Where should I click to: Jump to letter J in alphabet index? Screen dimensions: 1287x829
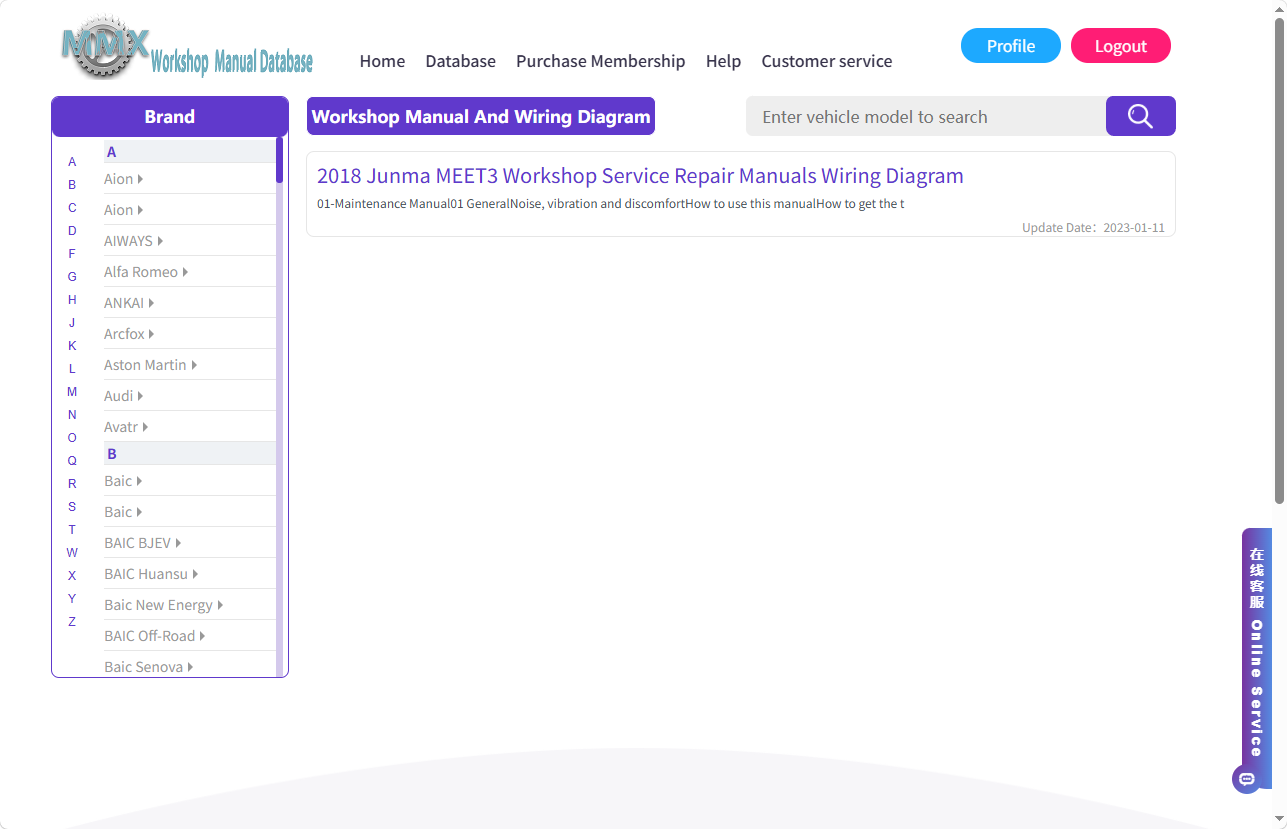point(72,323)
